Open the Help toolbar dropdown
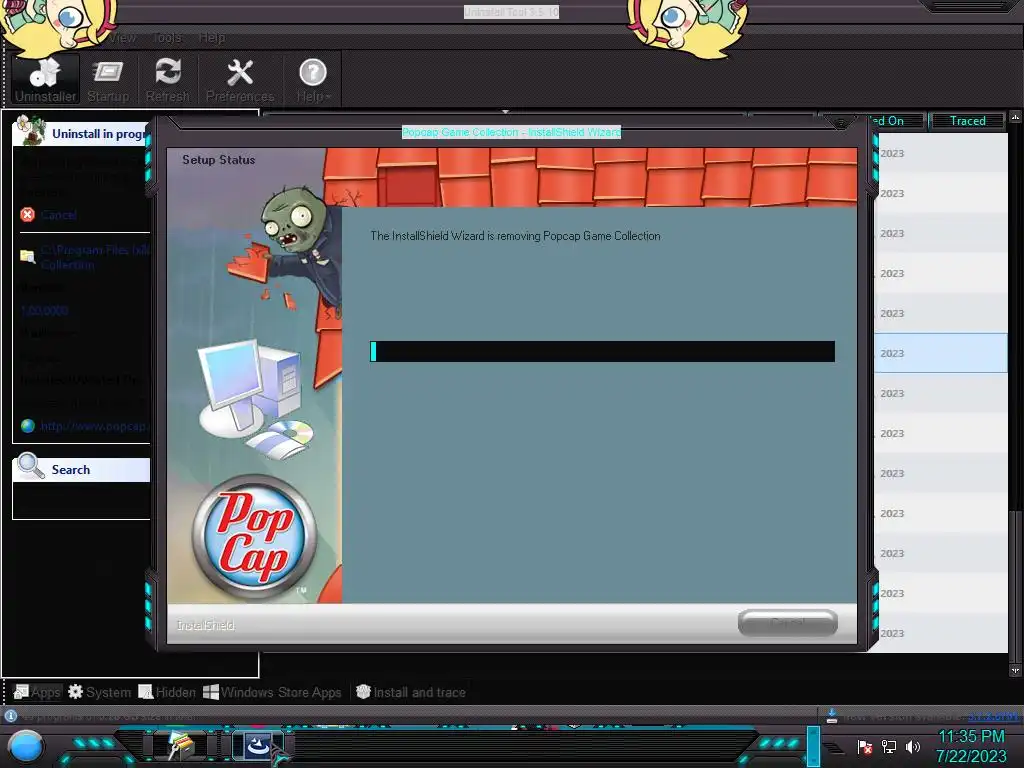This screenshot has width=1024, height=768. (313, 79)
